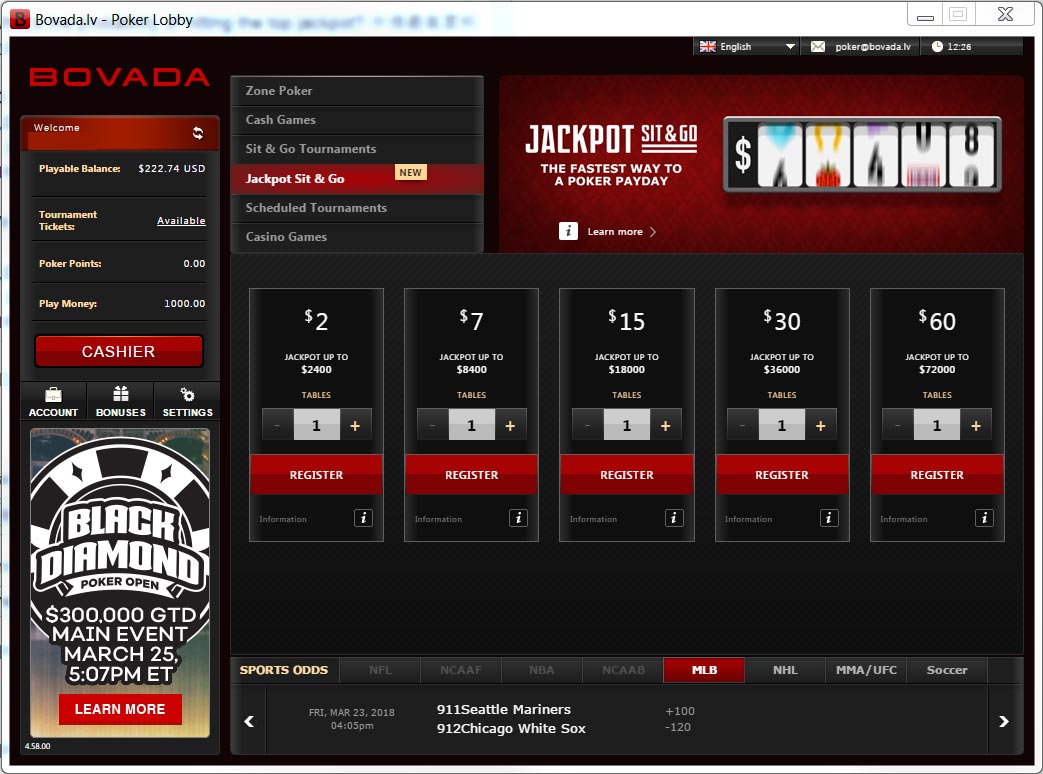Click Learn More on Black Diamond ad
The width and height of the screenshot is (1043, 774).
coord(120,709)
